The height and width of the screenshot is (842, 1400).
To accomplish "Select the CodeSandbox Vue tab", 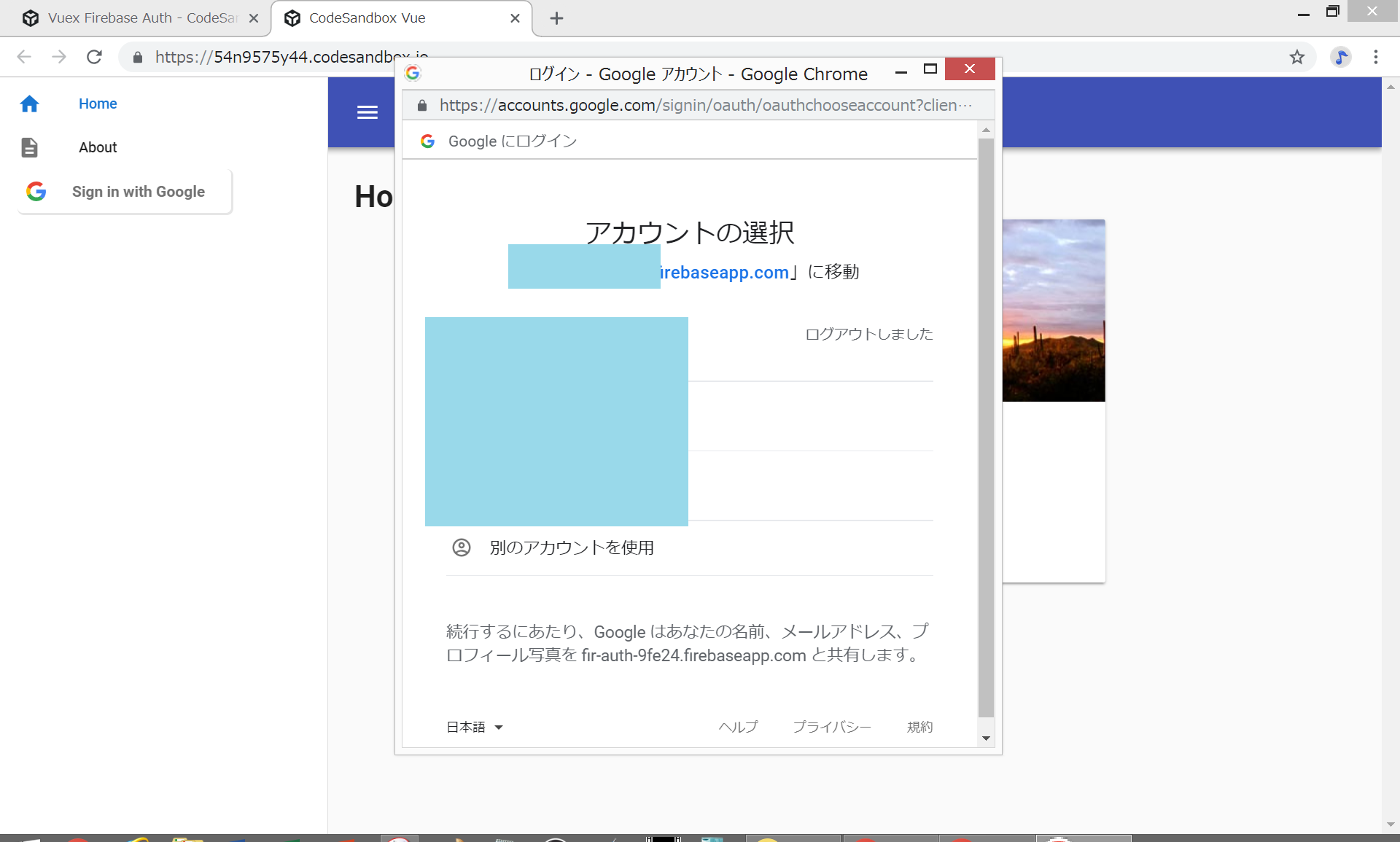I will coord(367,18).
